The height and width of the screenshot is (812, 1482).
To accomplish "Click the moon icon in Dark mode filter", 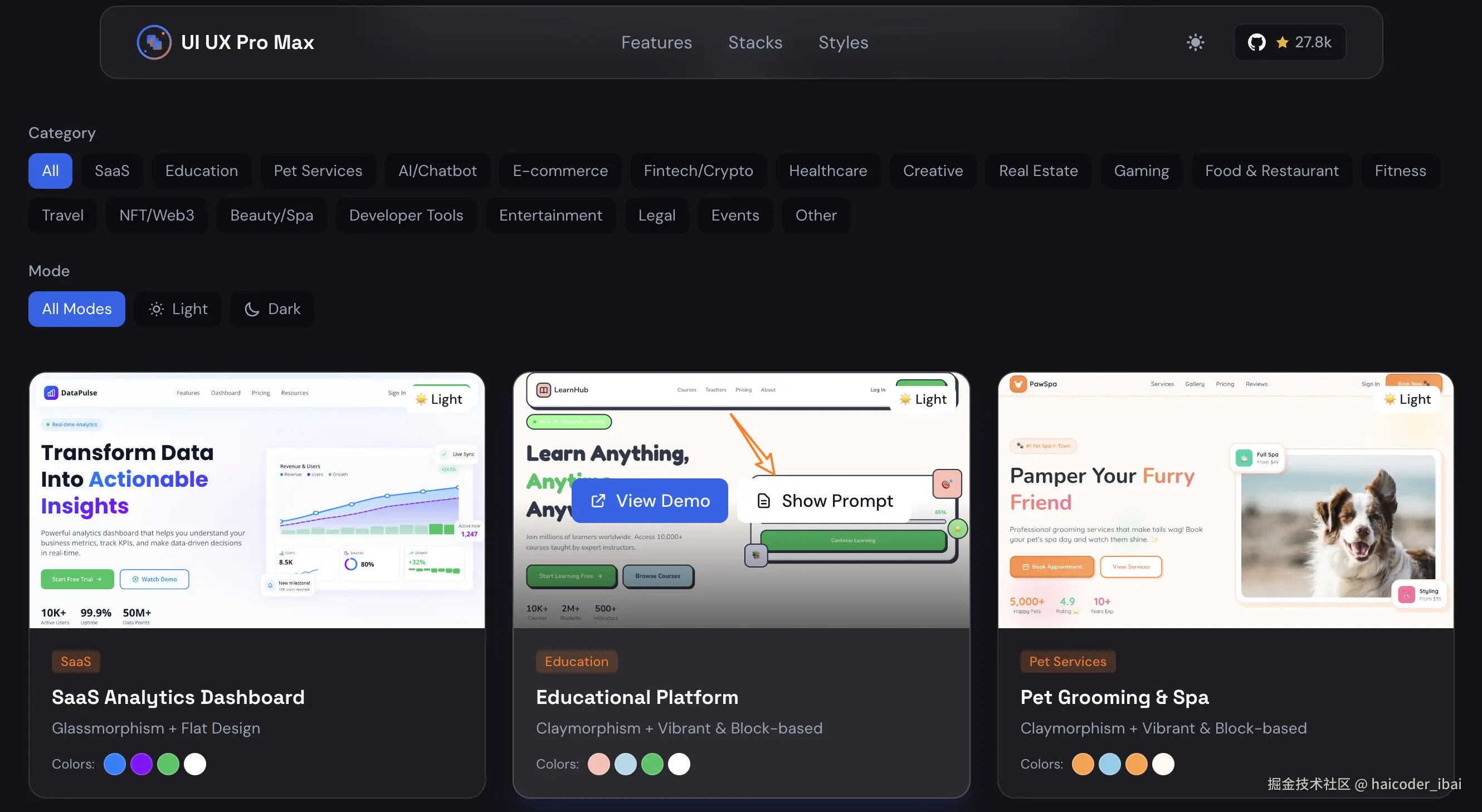I will pyautogui.click(x=252, y=309).
